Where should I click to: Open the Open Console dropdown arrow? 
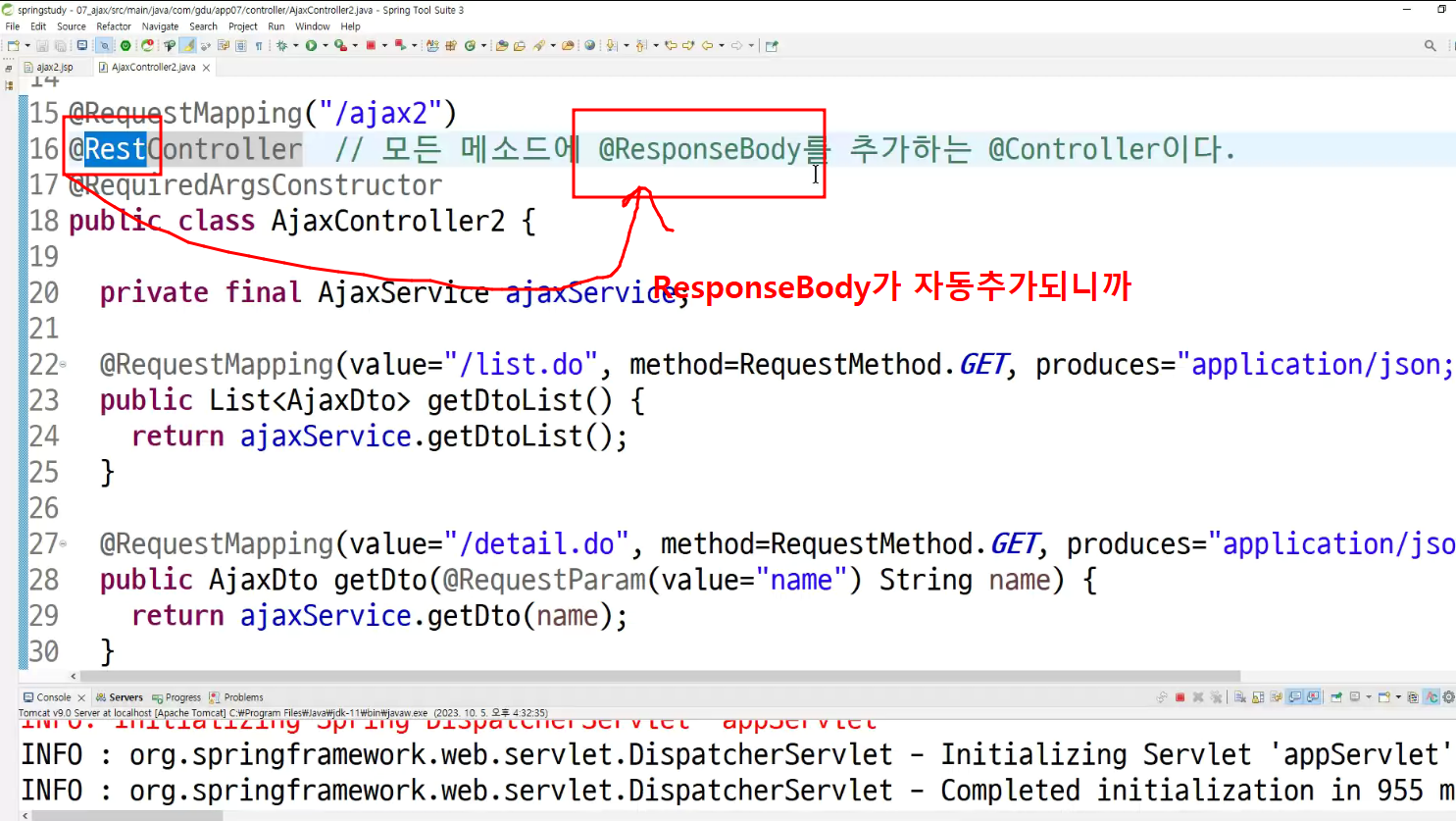[1398, 697]
